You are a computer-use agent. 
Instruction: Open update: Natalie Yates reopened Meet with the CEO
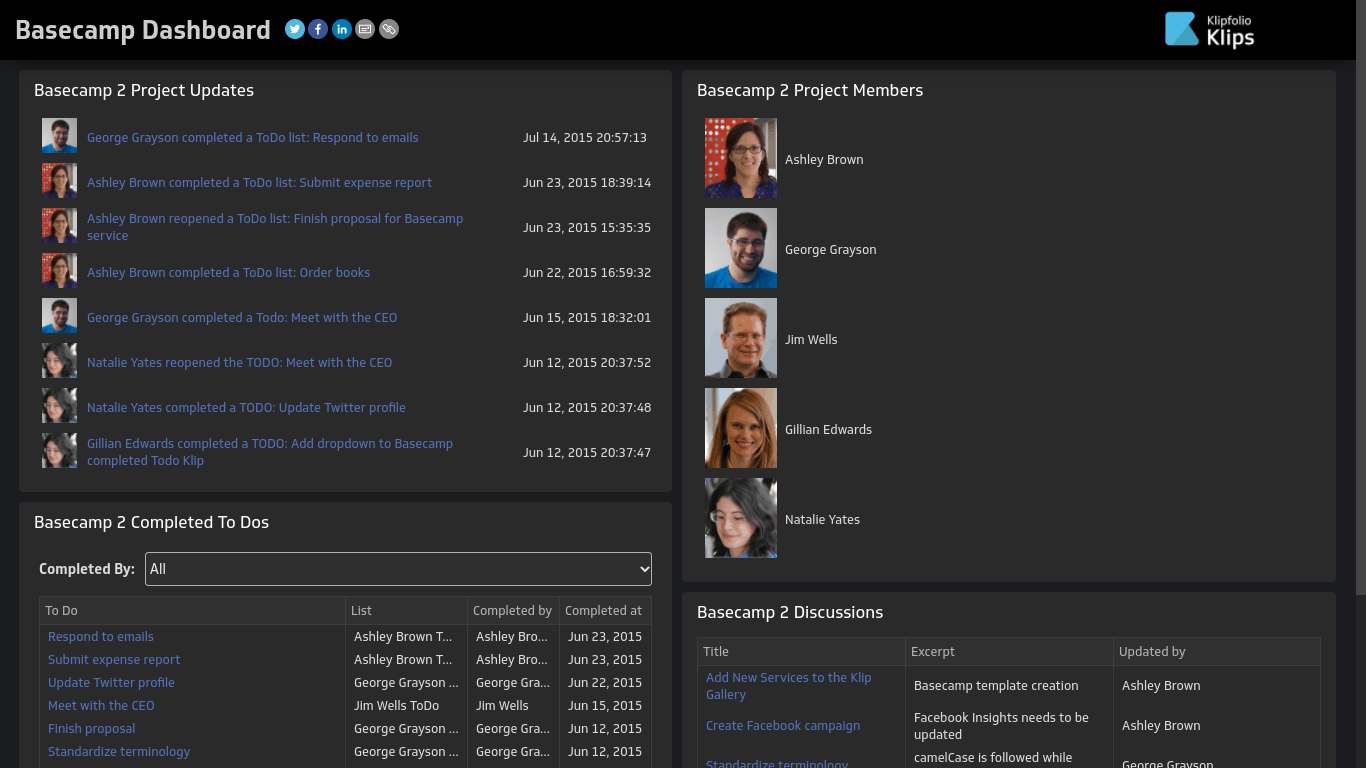(x=240, y=363)
